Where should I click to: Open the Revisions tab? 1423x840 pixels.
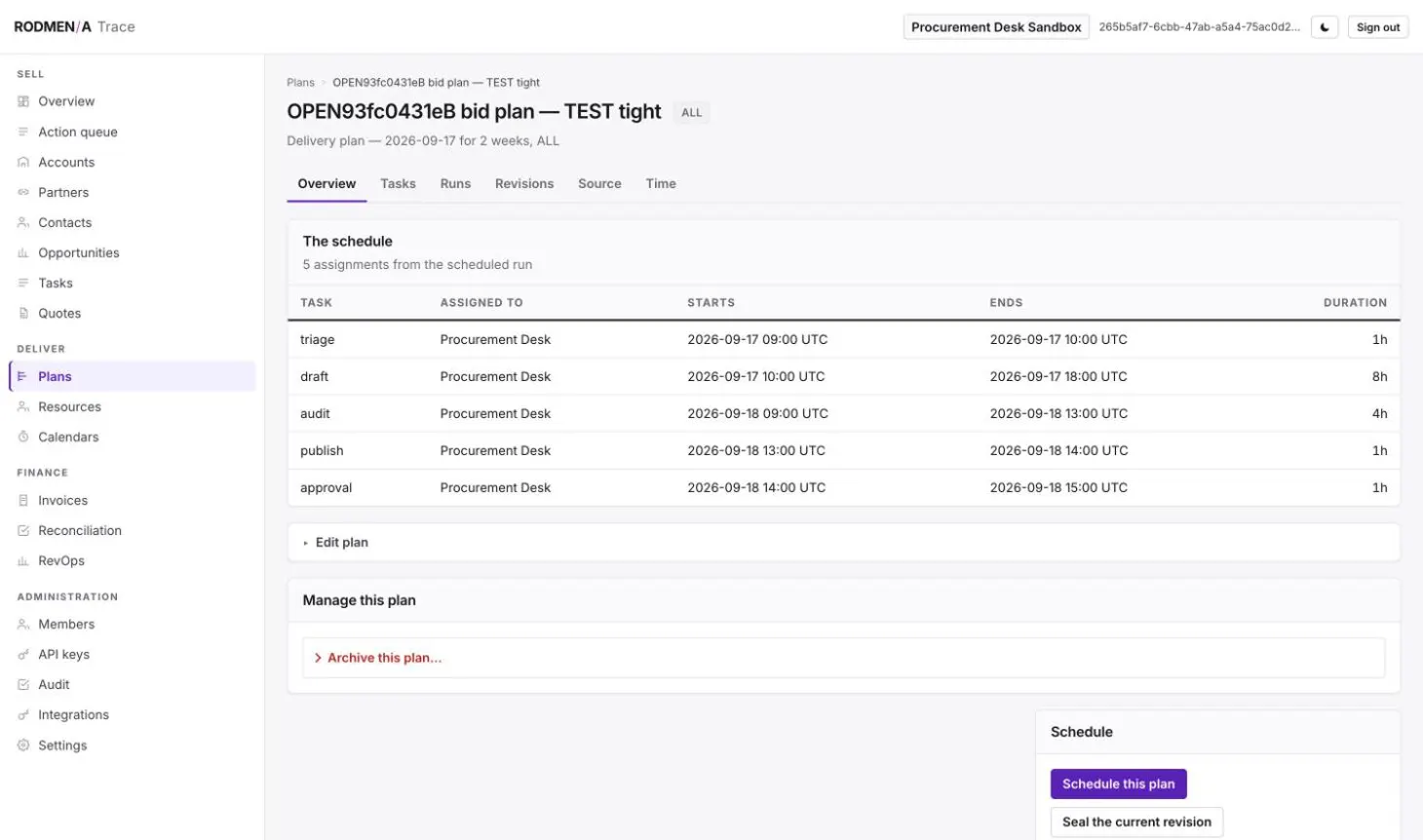(524, 183)
